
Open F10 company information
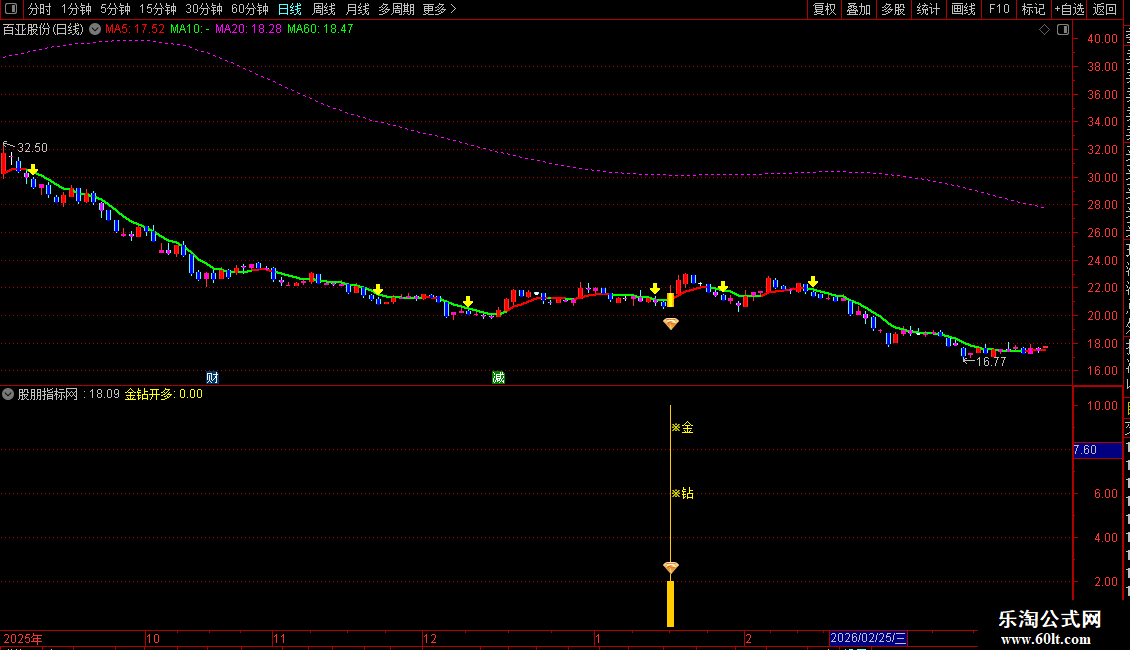pyautogui.click(x=999, y=9)
